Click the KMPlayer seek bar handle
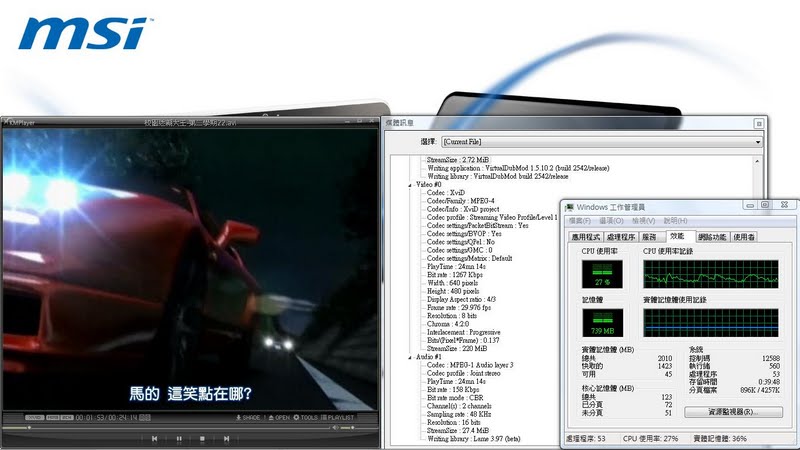Image resolution: width=800 pixels, height=450 pixels. coord(30,428)
